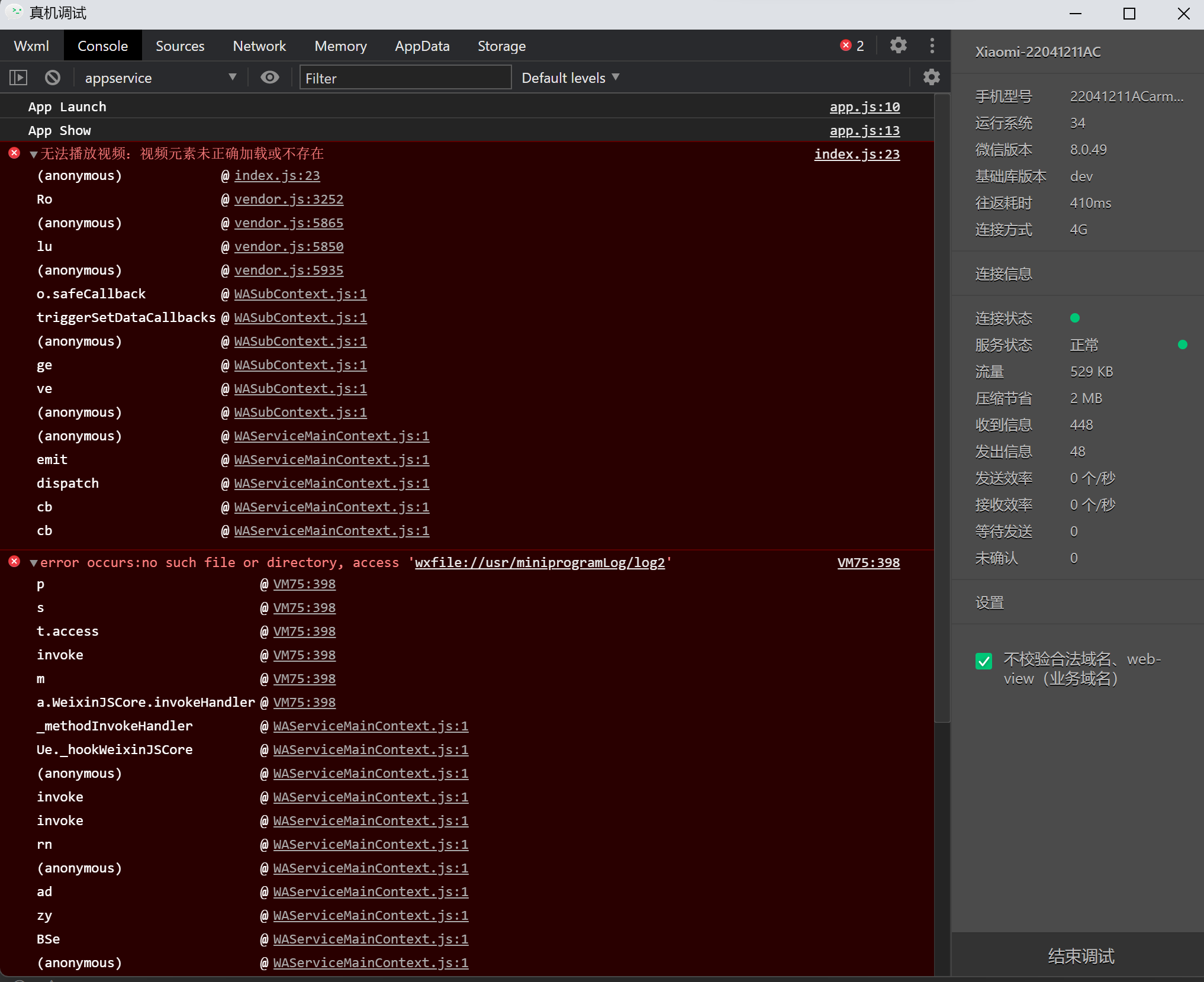1204x982 pixels.
Task: Collapse the 无法播放视频 error stack trace
Action: click(x=34, y=154)
